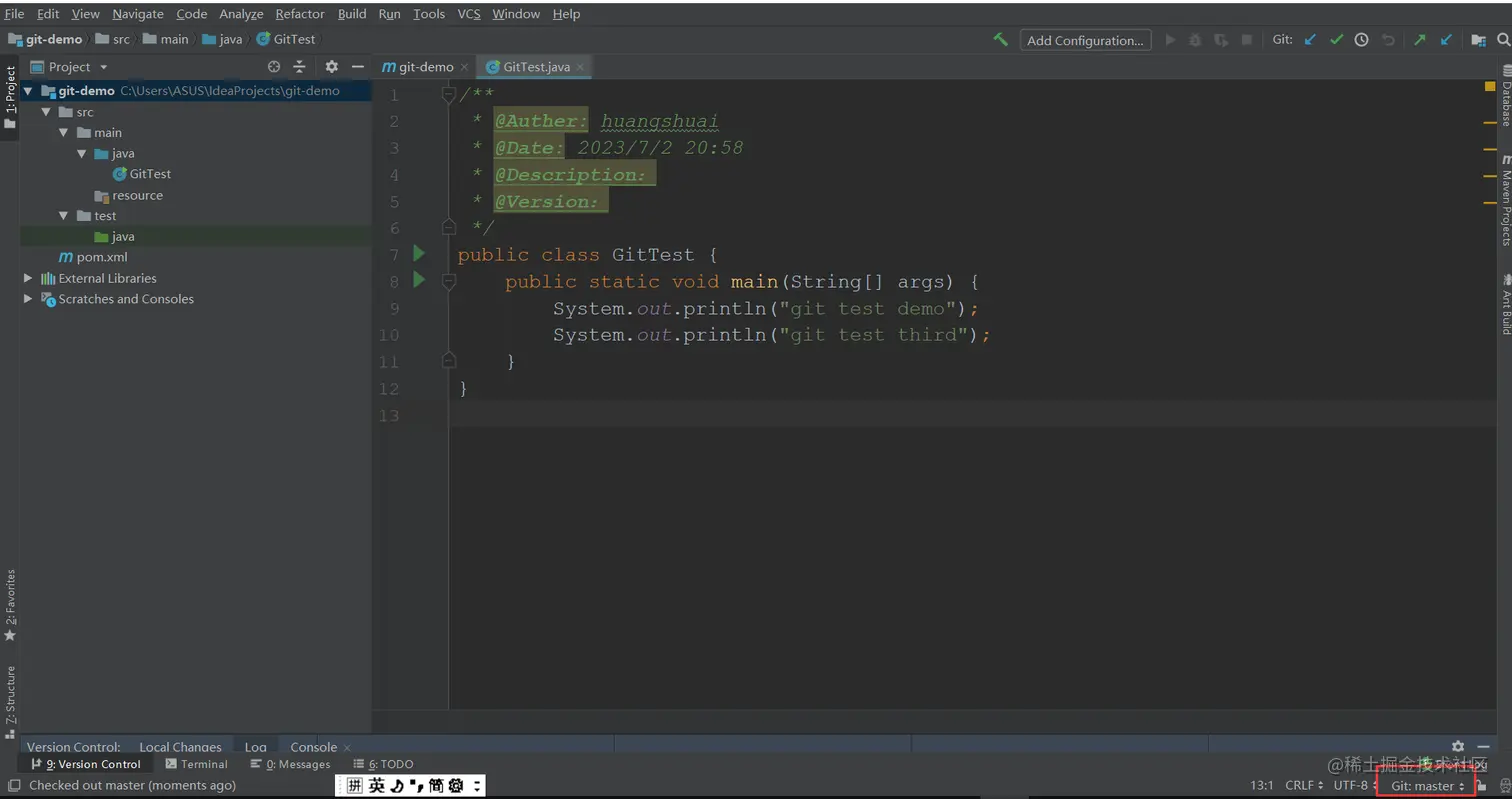Image resolution: width=1512 pixels, height=799 pixels.
Task: Click the Project panel locate-target icon
Action: (x=274, y=67)
